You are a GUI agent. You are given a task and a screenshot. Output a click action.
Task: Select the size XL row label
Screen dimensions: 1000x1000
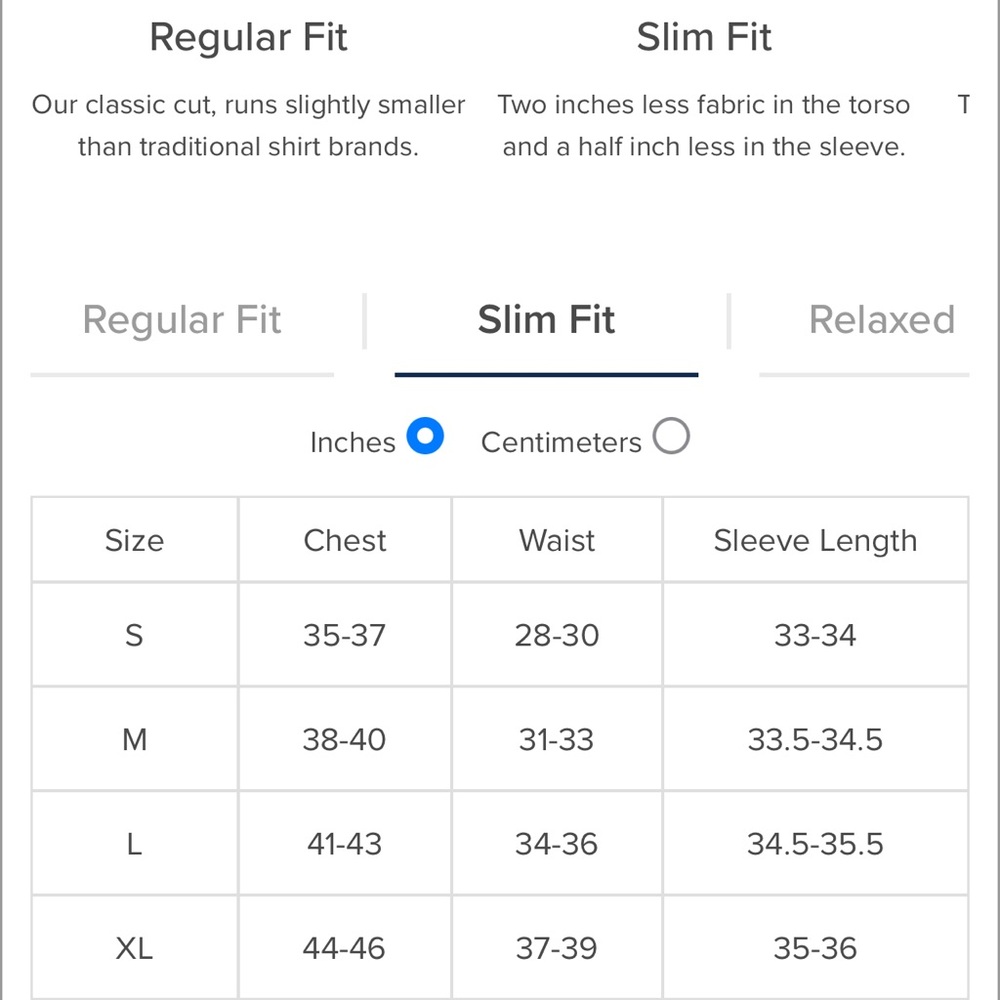pyautogui.click(x=135, y=948)
